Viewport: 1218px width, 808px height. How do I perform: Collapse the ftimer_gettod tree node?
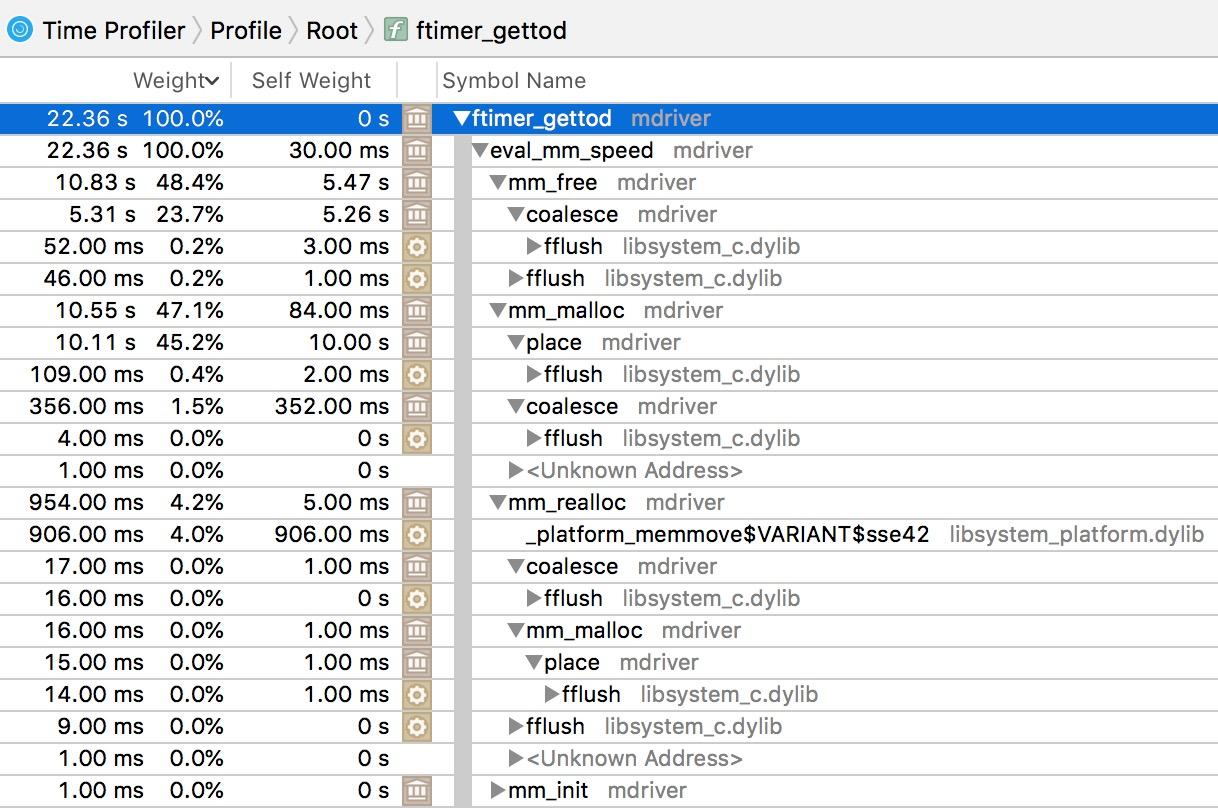point(461,119)
